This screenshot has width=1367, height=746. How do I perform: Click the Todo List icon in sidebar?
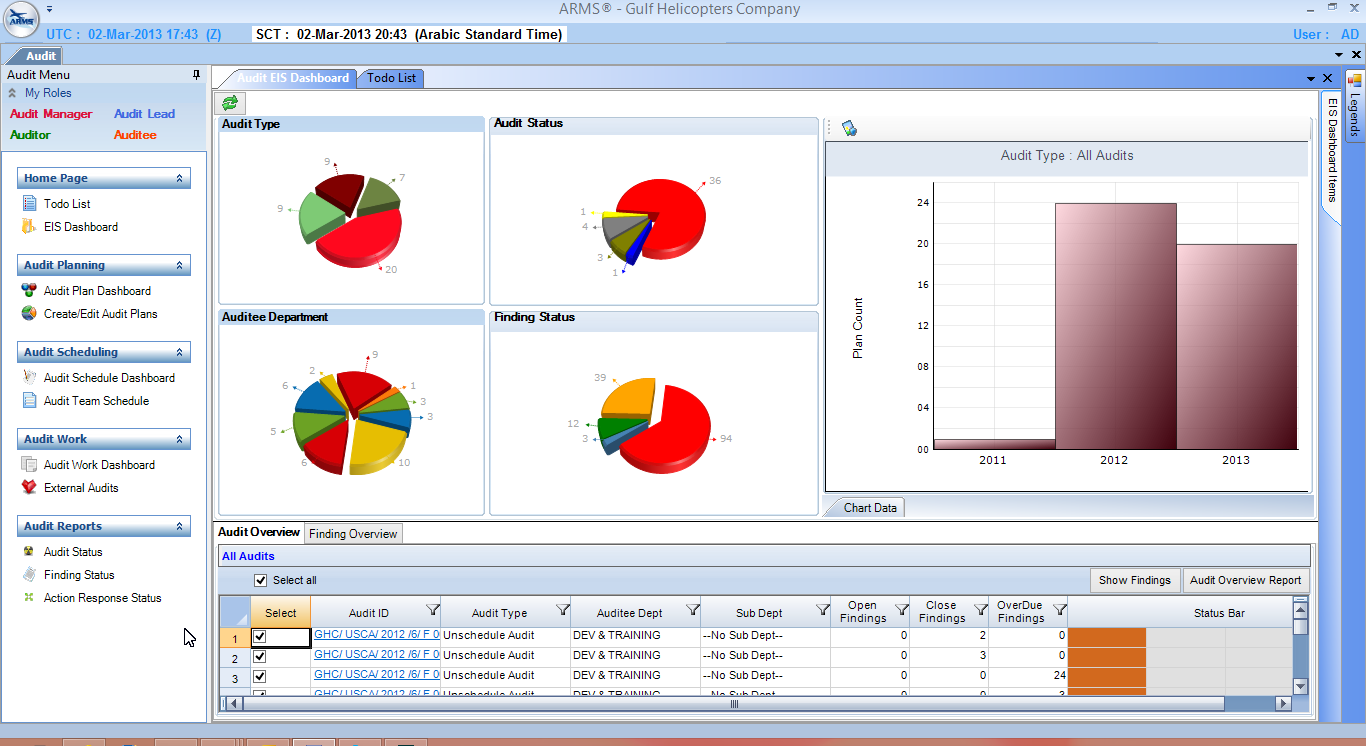(x=29, y=204)
